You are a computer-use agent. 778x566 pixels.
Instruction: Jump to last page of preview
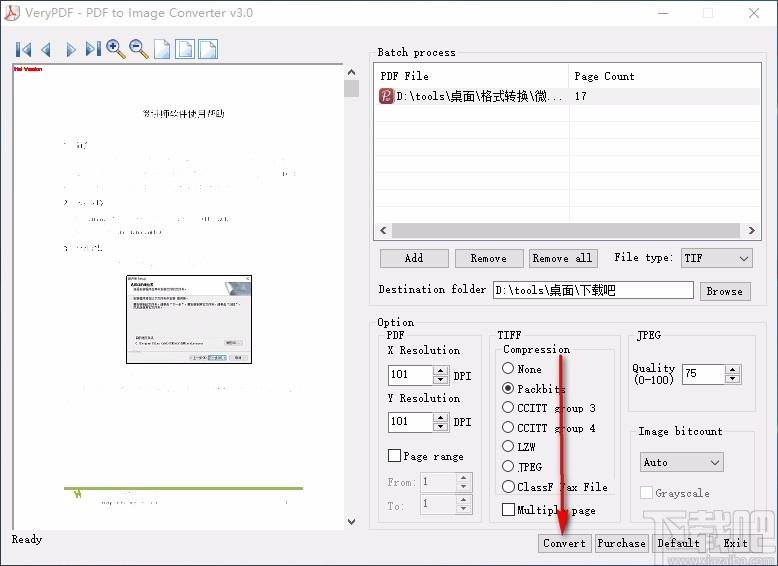point(93,50)
